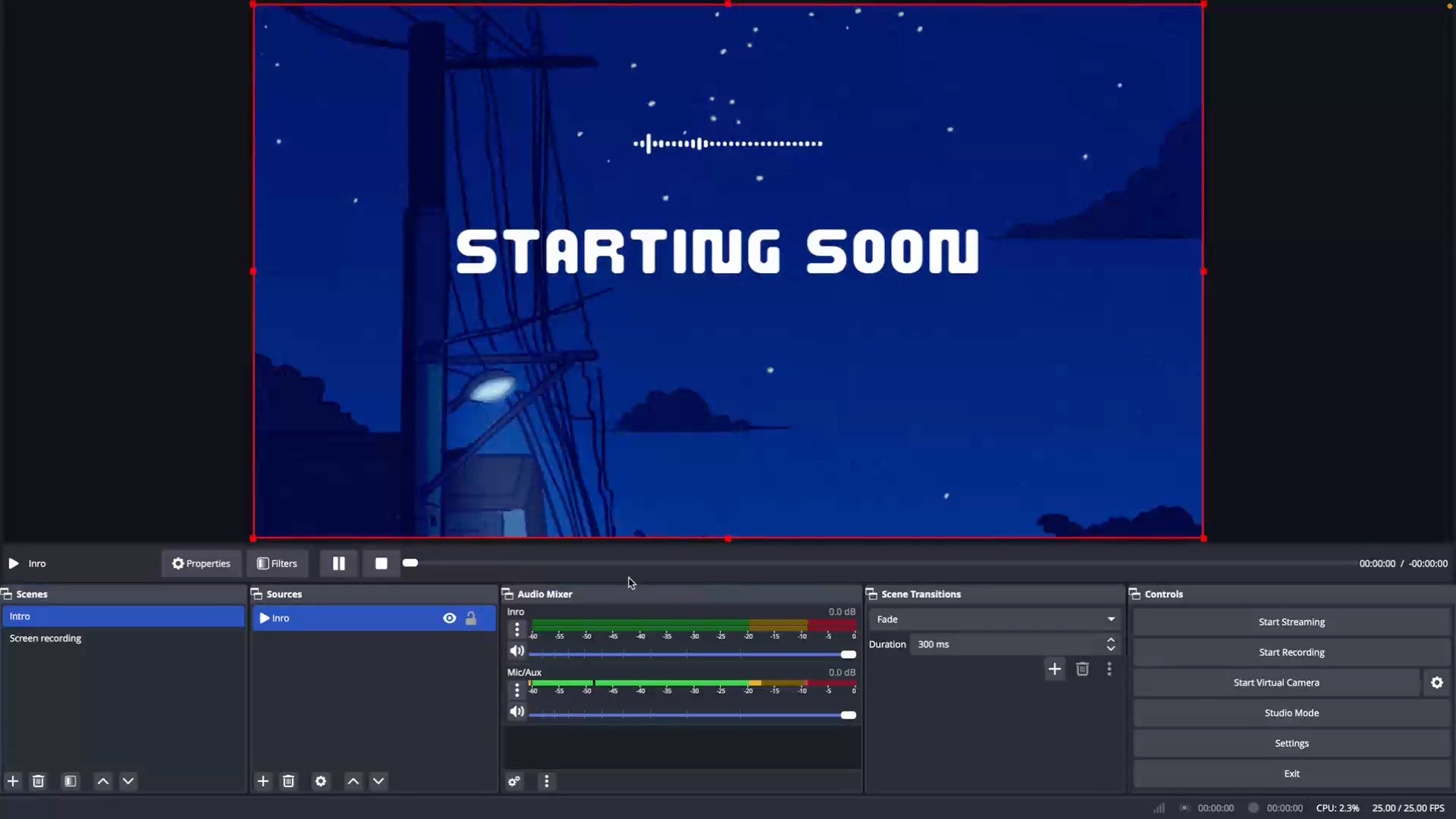
Task: Open the Settings button in Controls
Action: tap(1291, 743)
